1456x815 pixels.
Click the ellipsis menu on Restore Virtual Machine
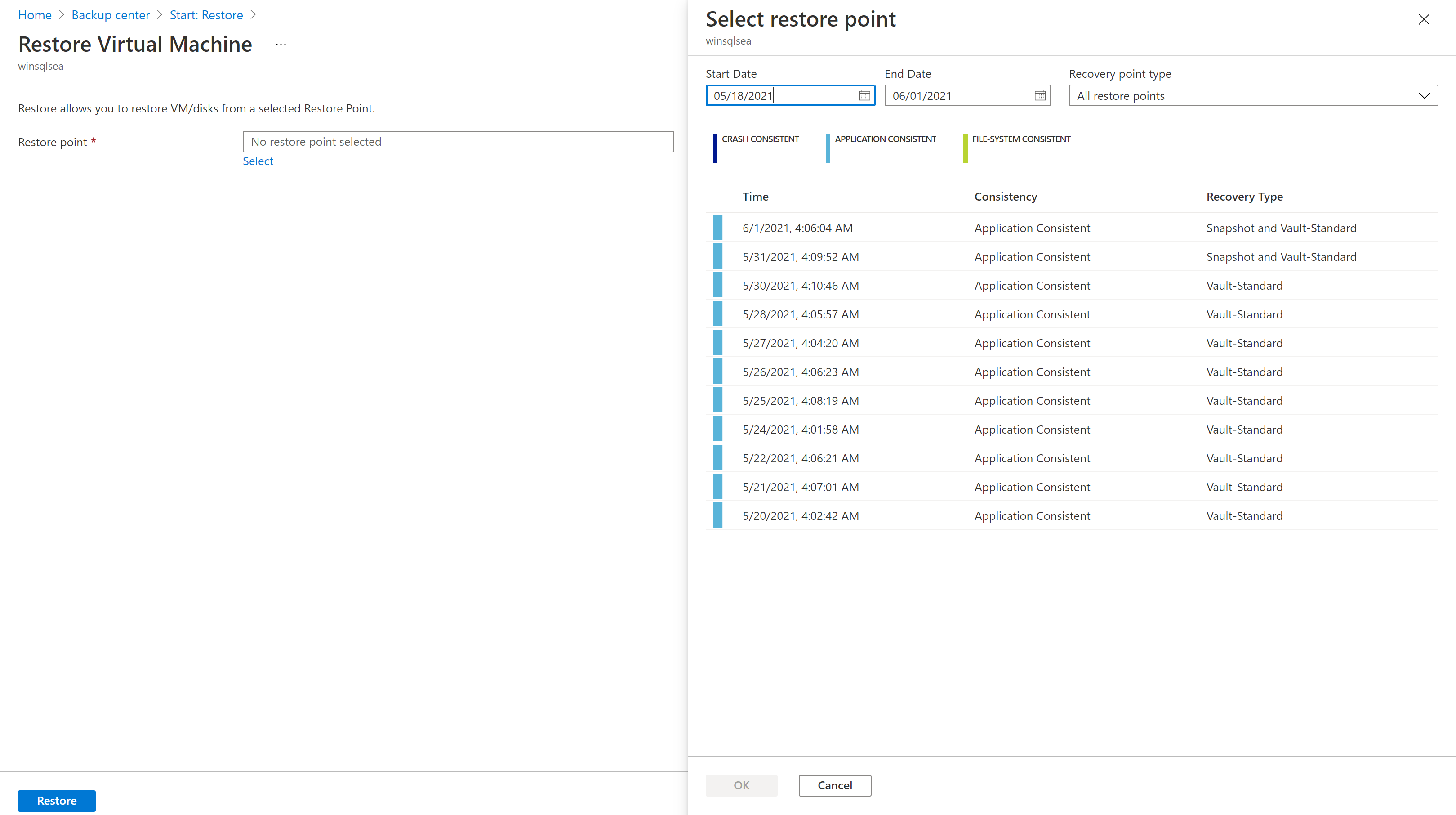click(281, 45)
